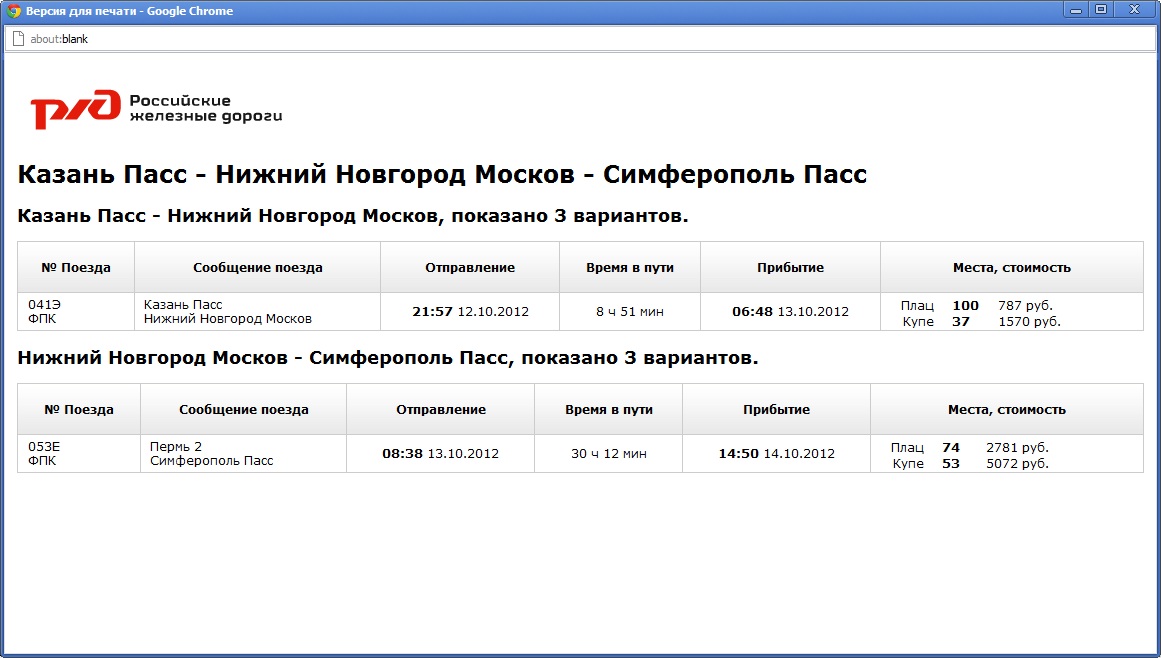
Task: Maximize the Chrome print version window
Action: pyautogui.click(x=1101, y=10)
